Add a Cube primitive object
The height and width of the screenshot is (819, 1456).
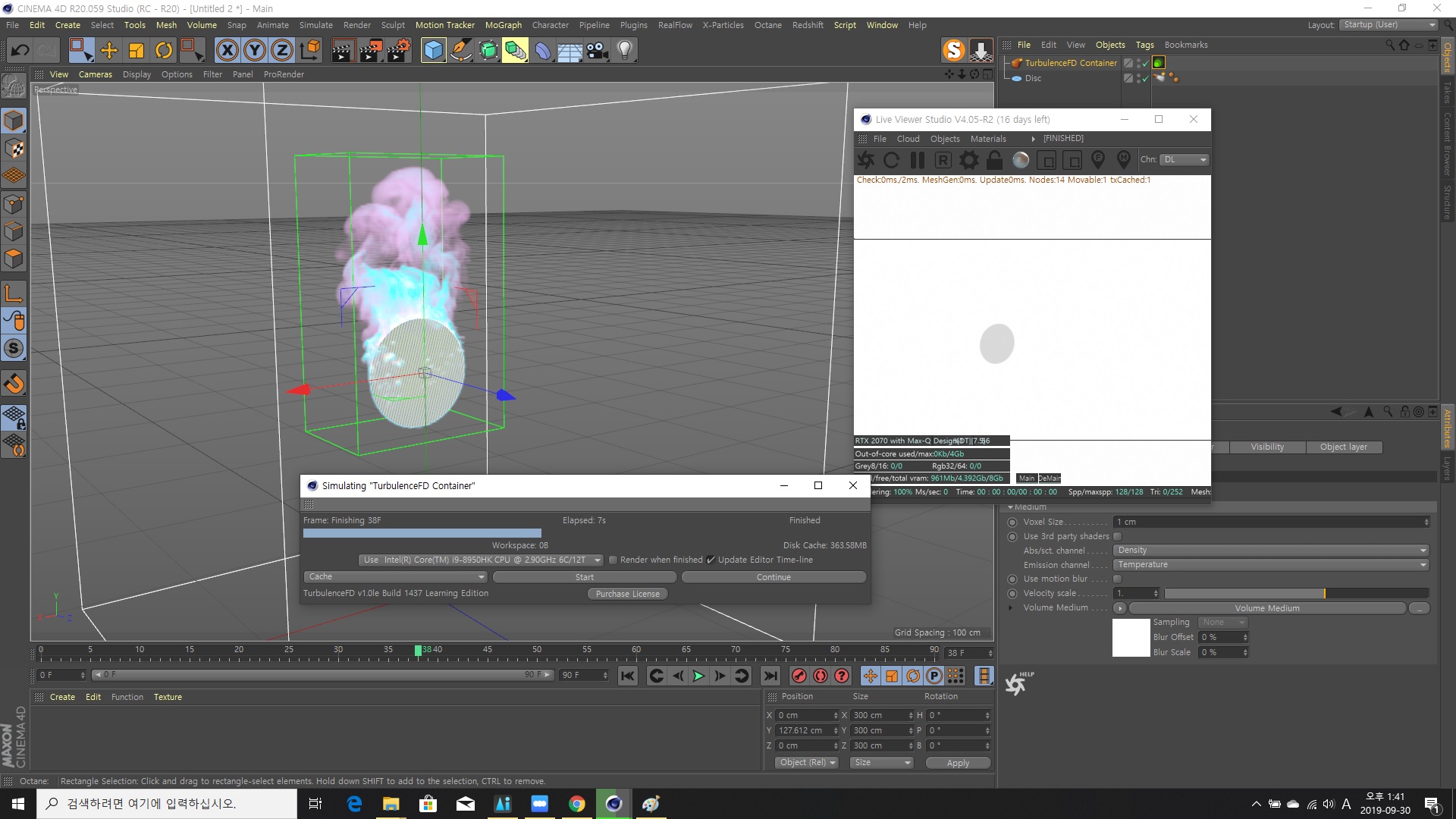coord(433,51)
